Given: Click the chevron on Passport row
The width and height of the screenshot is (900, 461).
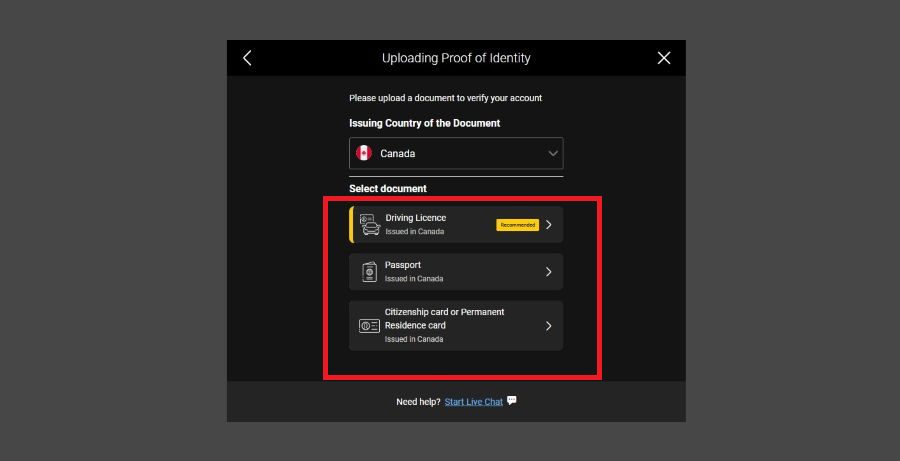Looking at the screenshot, I should pyautogui.click(x=549, y=272).
